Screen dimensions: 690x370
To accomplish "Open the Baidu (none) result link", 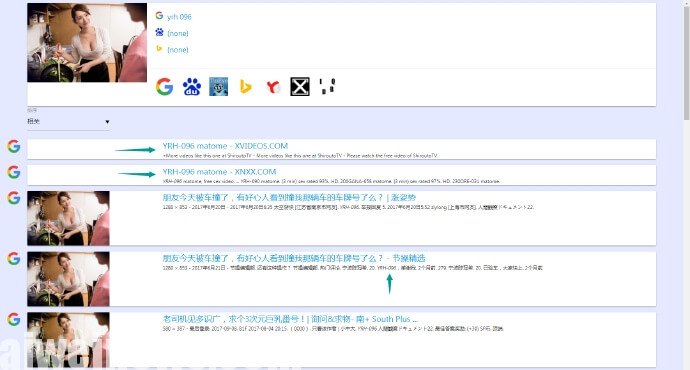I will pyautogui.click(x=178, y=33).
